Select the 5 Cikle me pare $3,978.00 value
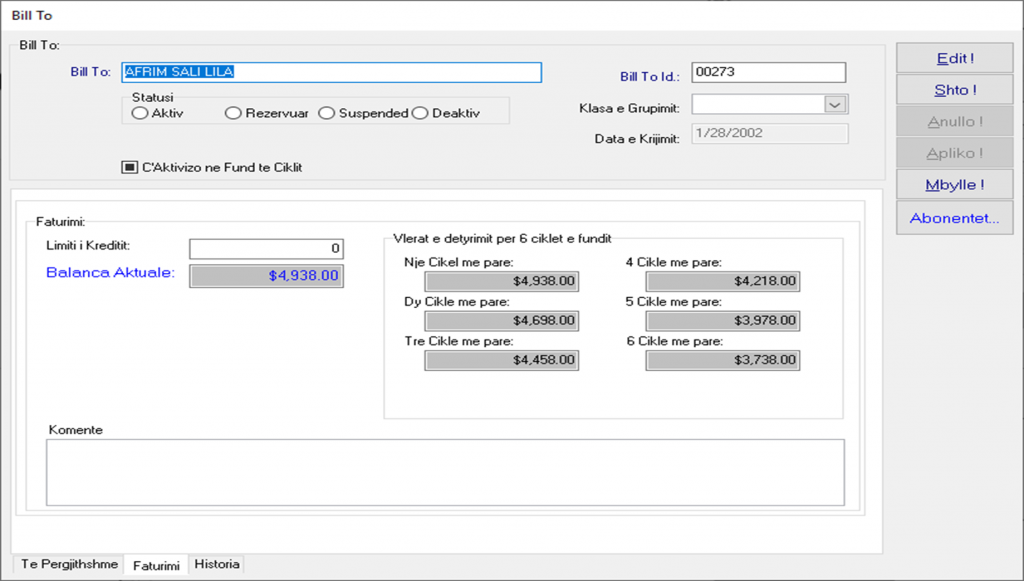 (723, 321)
